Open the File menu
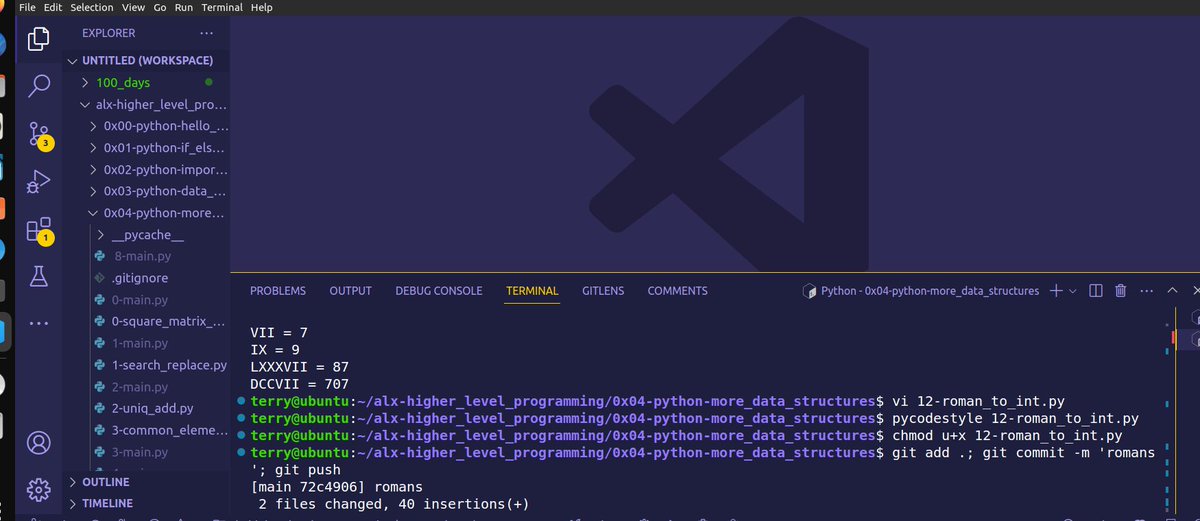The height and width of the screenshot is (521, 1200). tap(28, 7)
